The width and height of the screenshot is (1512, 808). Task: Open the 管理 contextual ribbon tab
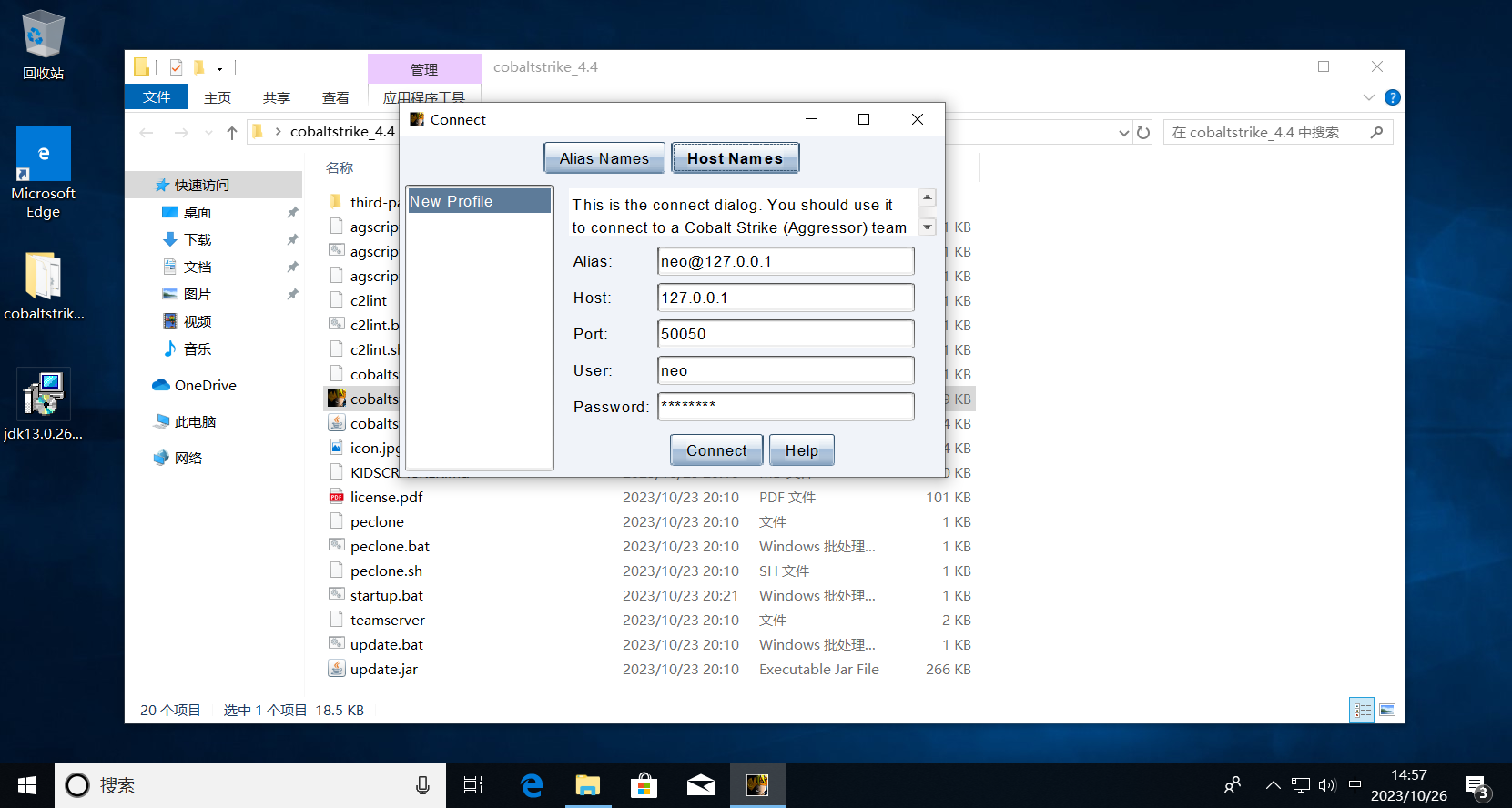[424, 69]
